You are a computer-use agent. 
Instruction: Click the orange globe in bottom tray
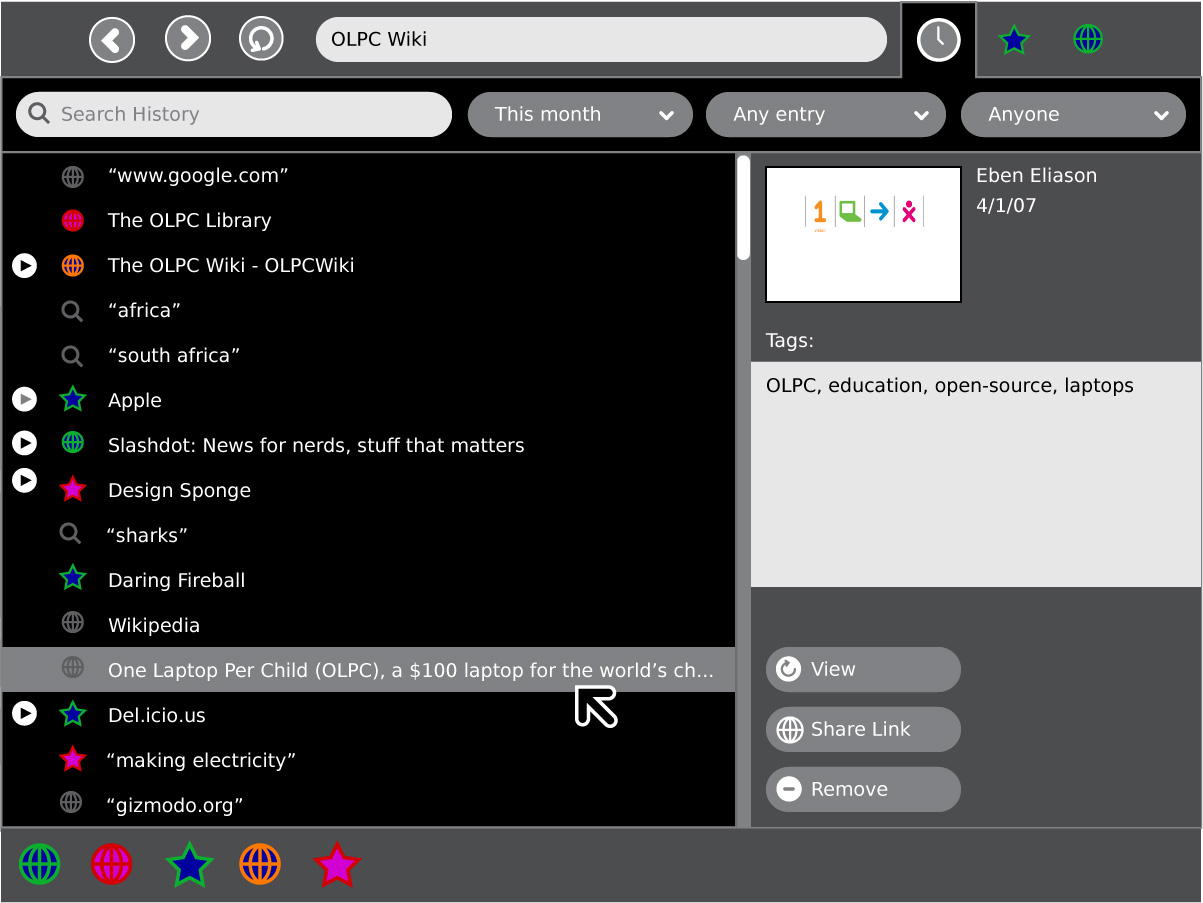tap(260, 864)
